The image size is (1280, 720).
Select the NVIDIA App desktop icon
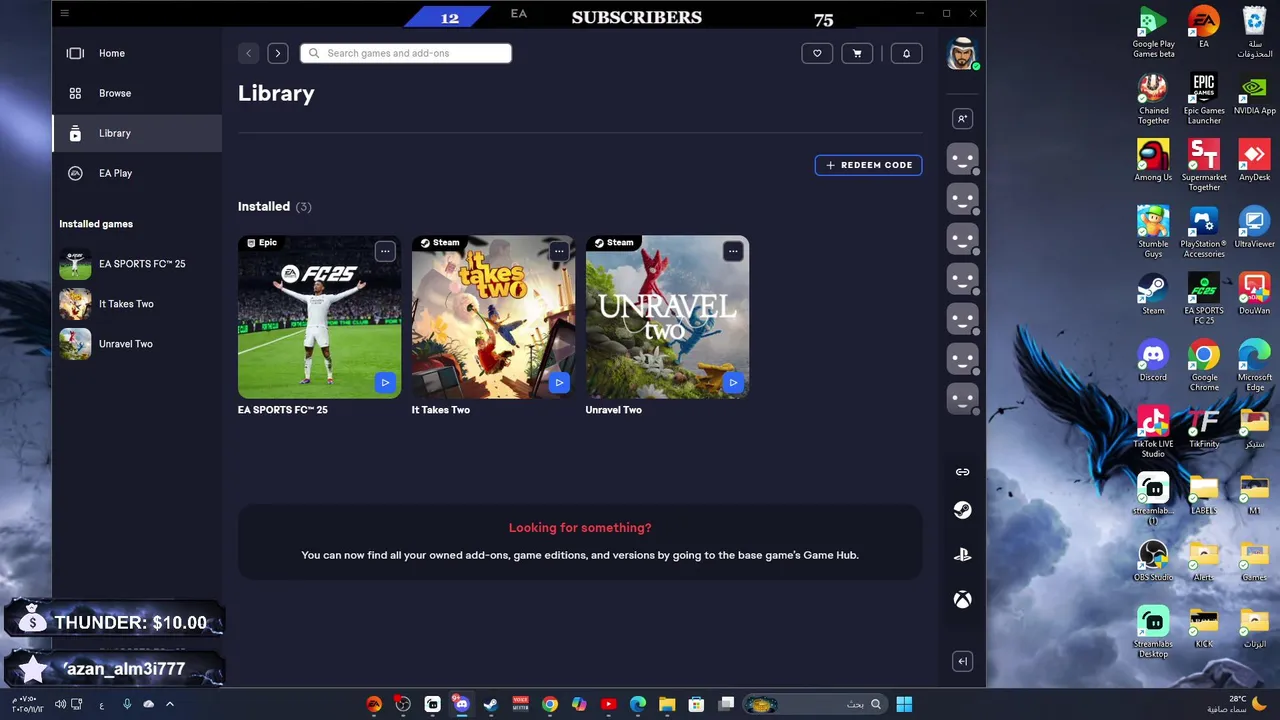[1254, 94]
